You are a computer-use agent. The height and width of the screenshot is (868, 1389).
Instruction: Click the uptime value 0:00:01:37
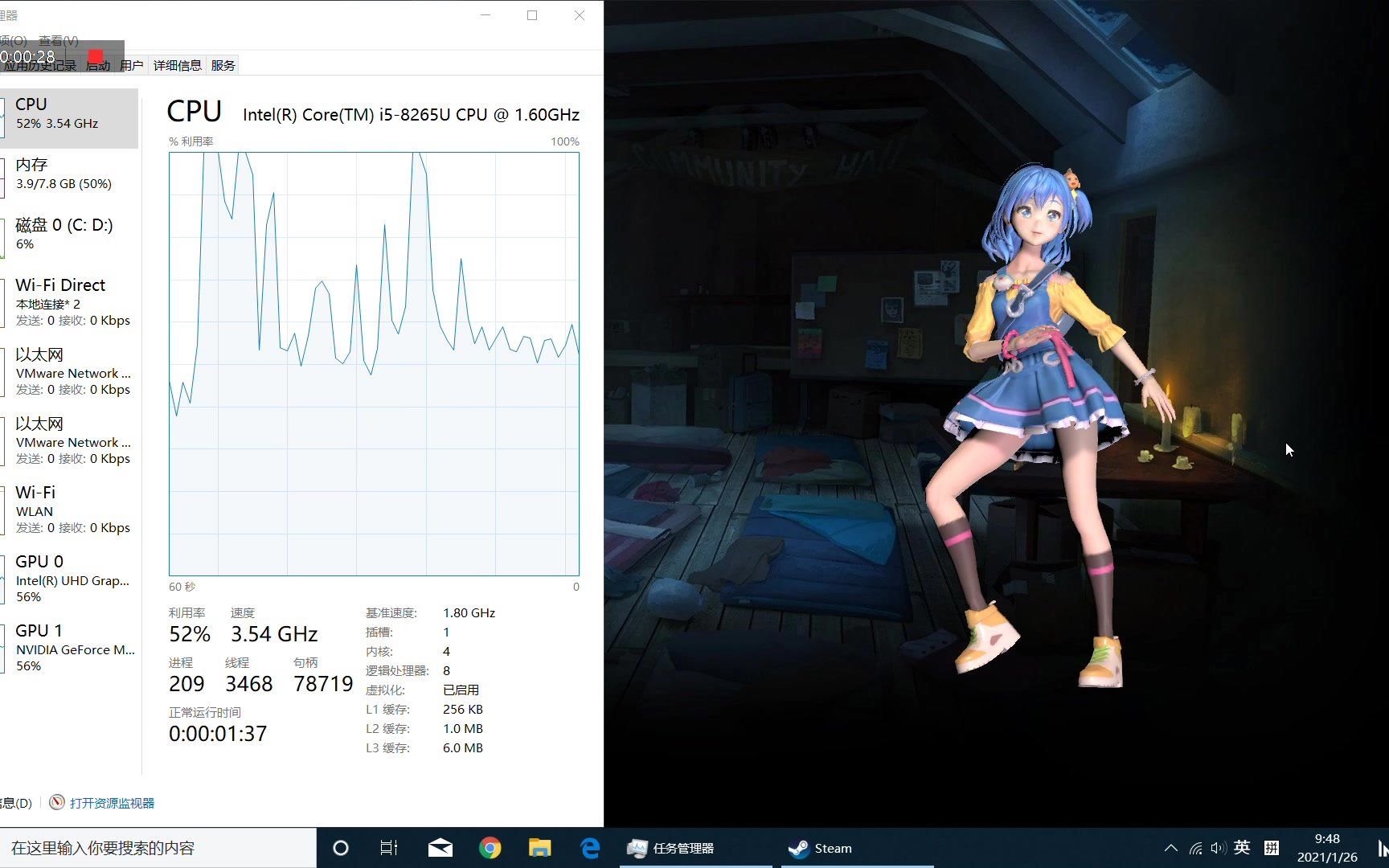pos(218,734)
